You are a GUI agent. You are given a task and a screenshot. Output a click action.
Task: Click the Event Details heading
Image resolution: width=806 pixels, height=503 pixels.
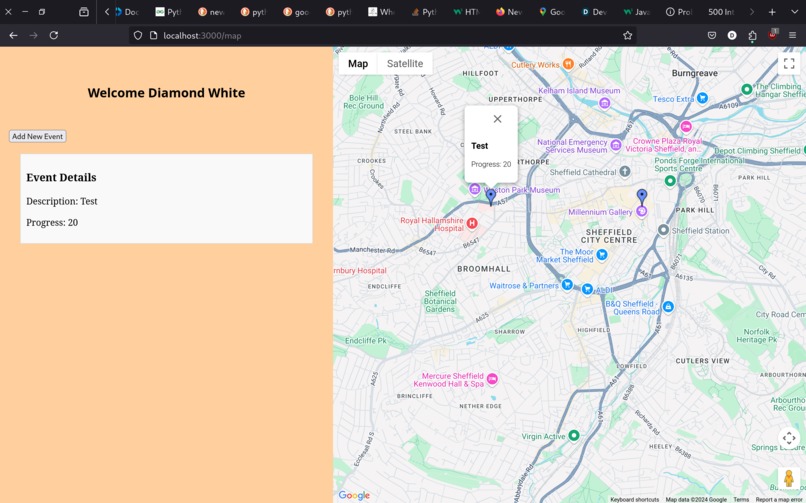tap(61, 177)
